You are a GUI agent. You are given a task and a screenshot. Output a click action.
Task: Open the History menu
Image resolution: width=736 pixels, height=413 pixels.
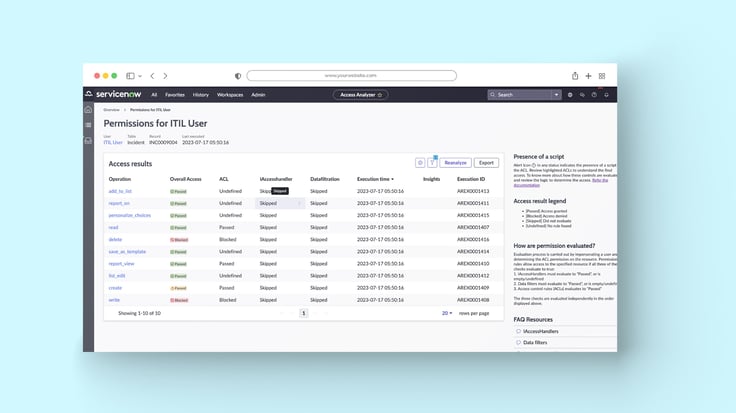point(200,95)
